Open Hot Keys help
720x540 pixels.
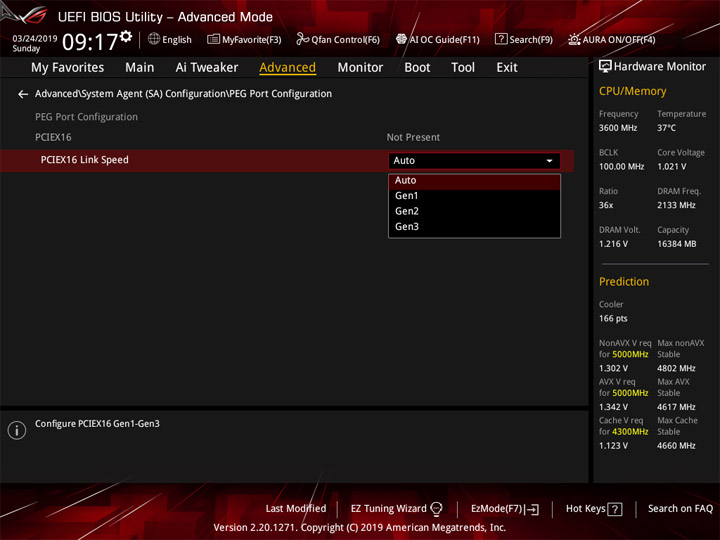click(x=594, y=509)
